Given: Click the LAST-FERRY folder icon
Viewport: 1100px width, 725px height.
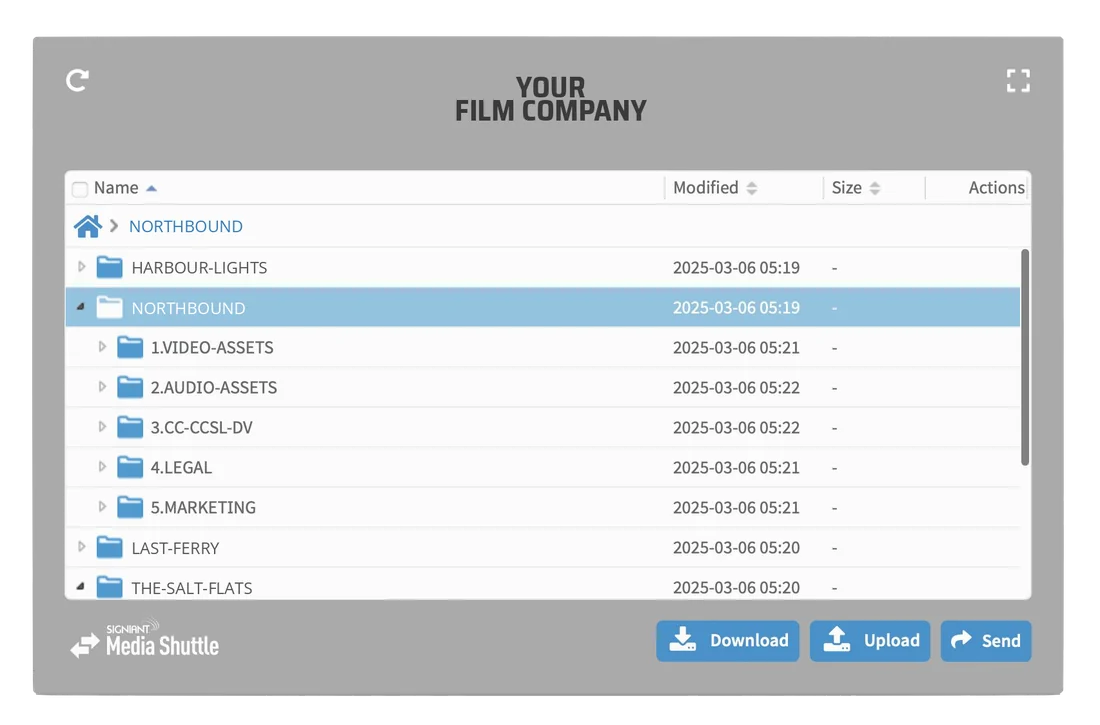Looking at the screenshot, I should 109,547.
